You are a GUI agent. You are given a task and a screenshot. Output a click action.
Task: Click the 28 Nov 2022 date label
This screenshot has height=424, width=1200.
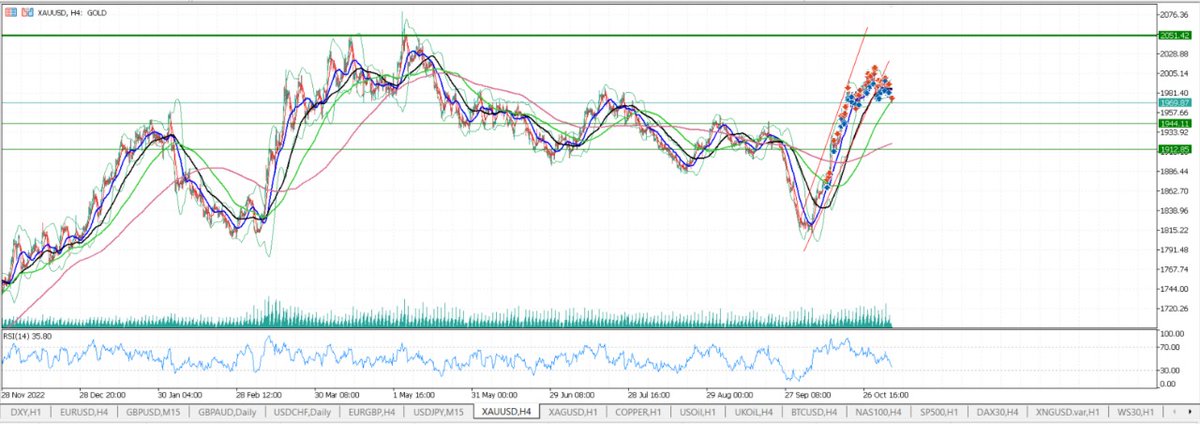point(25,395)
